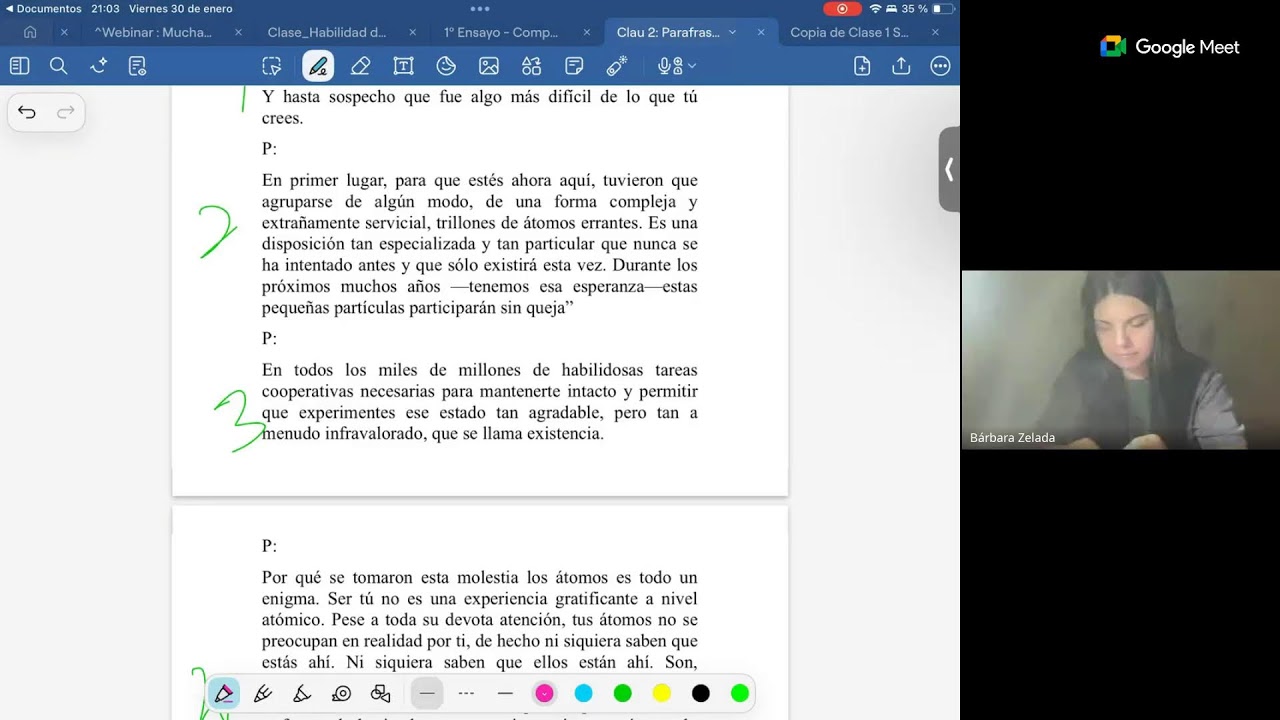Open the stickers tool
The height and width of the screenshot is (720, 1280).
[x=446, y=66]
